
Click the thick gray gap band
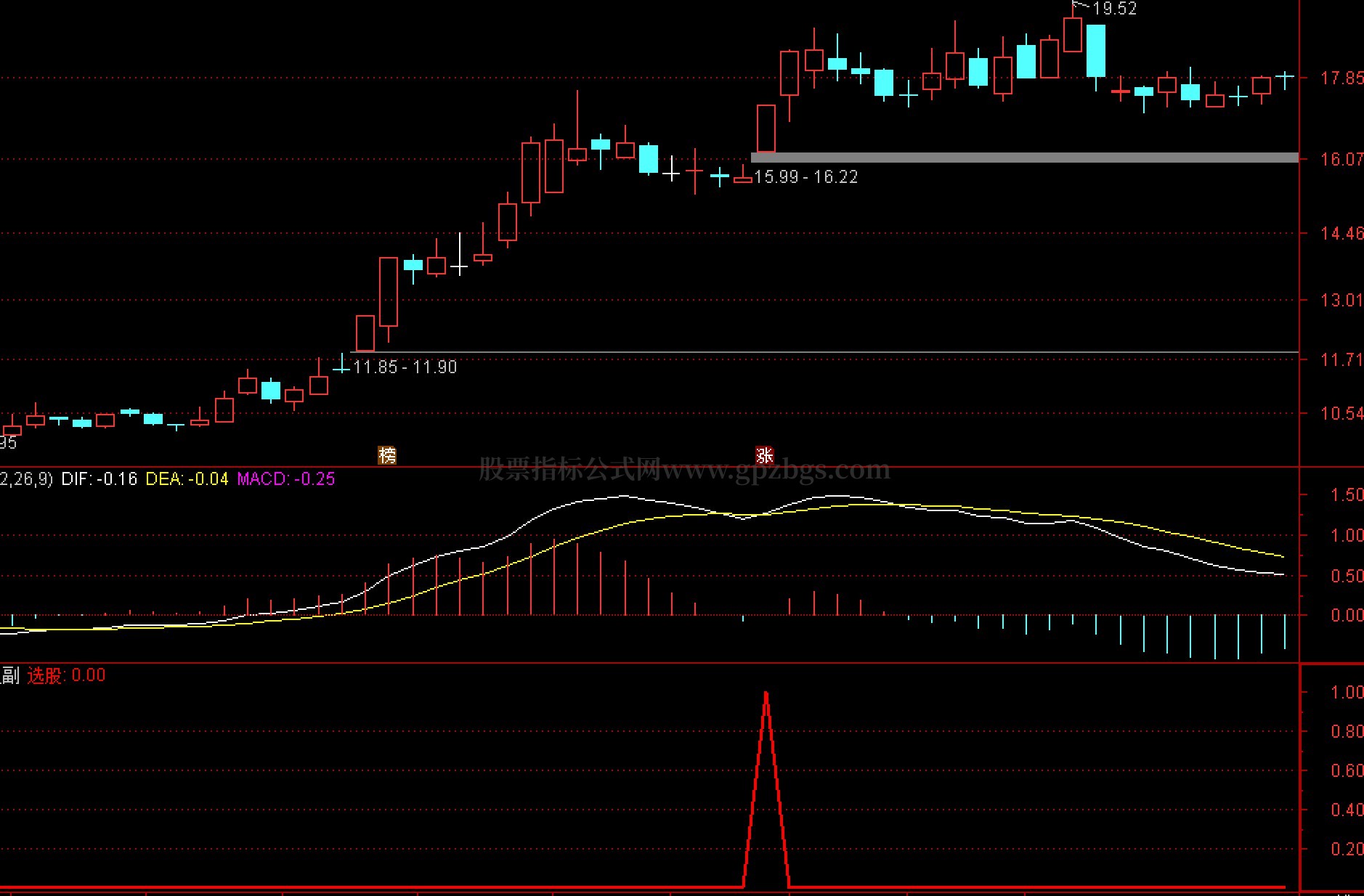(x=1024, y=158)
